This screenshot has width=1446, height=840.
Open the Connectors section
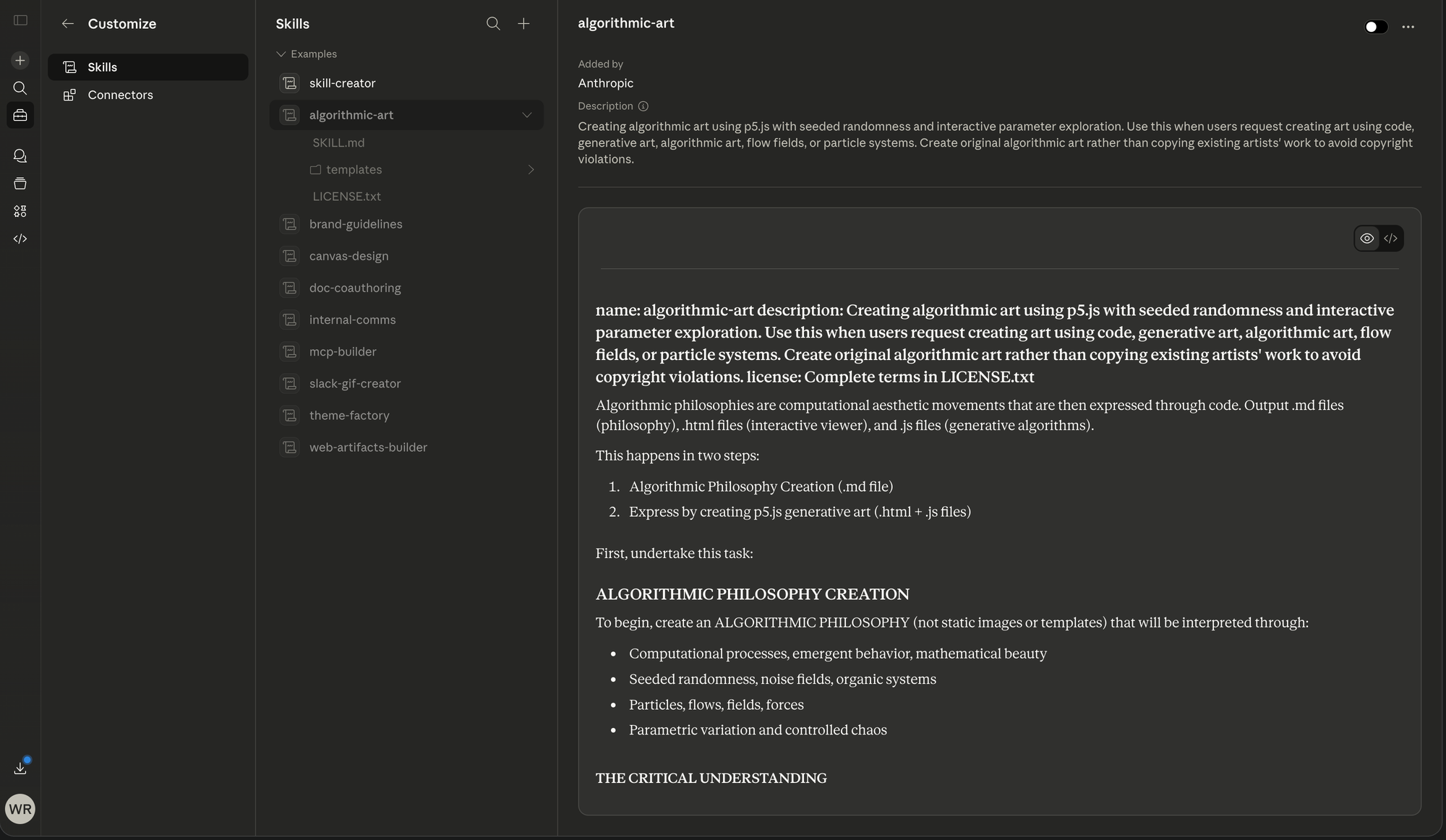coord(120,95)
